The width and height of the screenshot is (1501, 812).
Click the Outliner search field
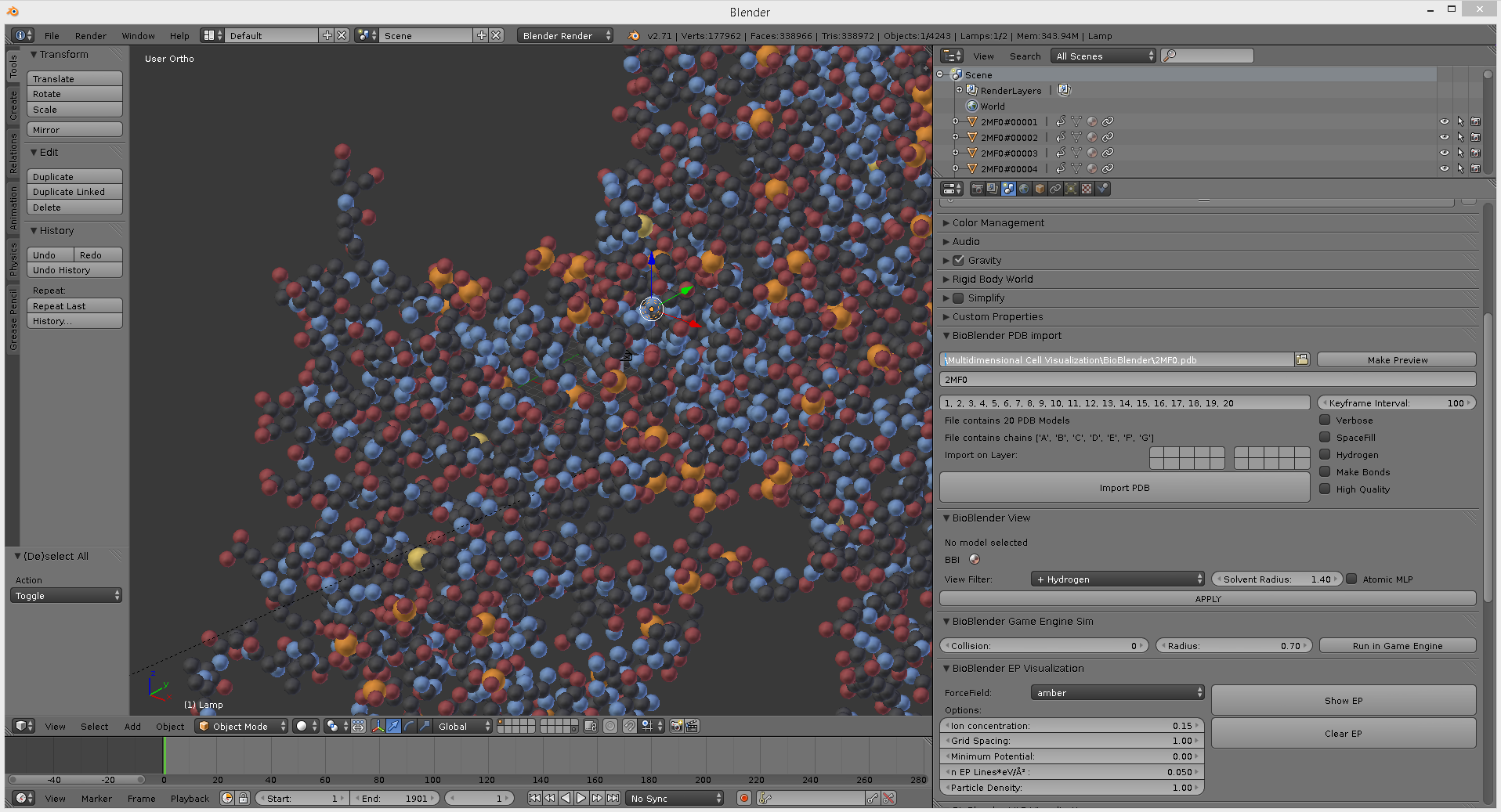coord(1206,56)
